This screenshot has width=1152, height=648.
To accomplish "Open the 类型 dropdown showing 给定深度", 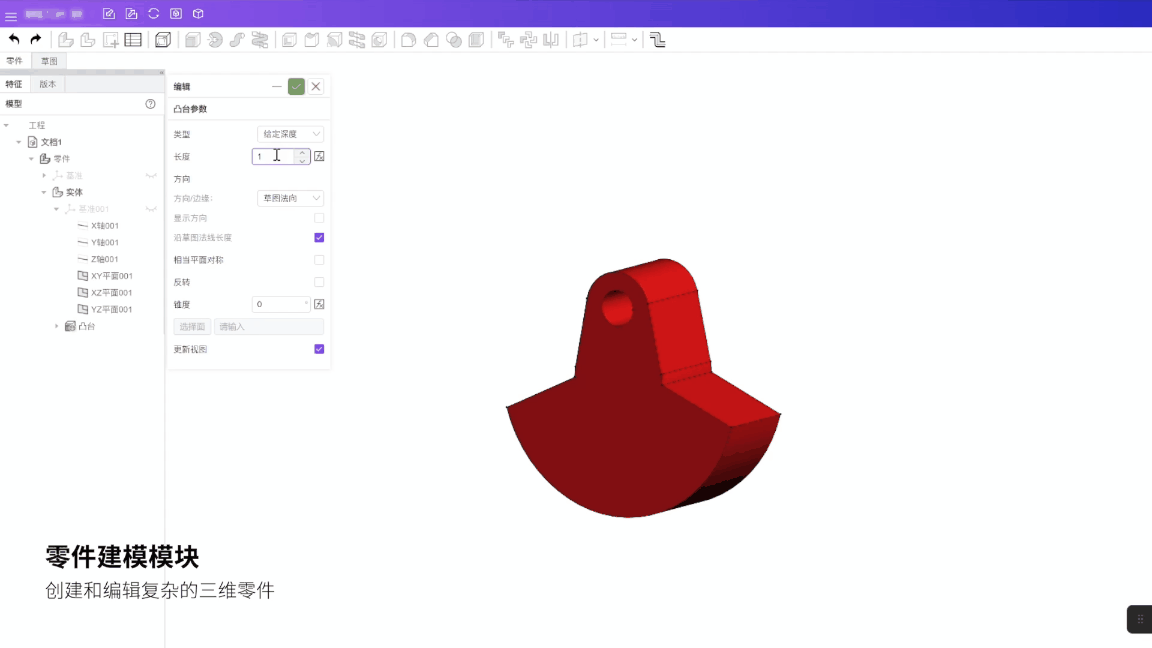I will (x=290, y=134).
